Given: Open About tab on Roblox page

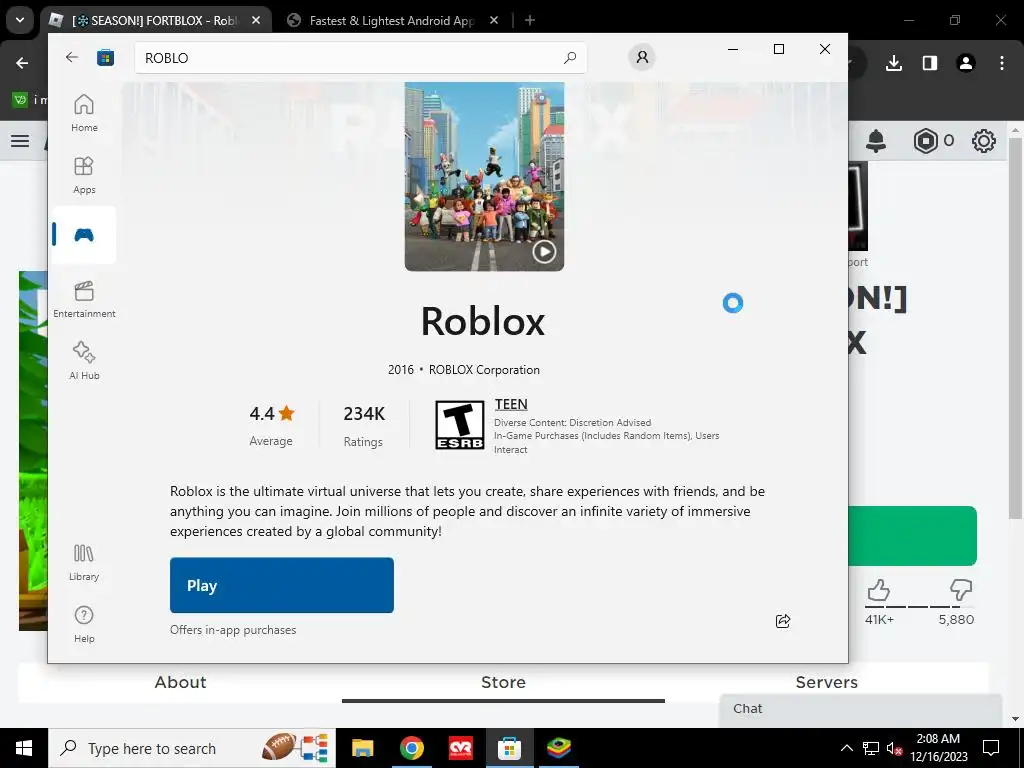Looking at the screenshot, I should point(180,682).
